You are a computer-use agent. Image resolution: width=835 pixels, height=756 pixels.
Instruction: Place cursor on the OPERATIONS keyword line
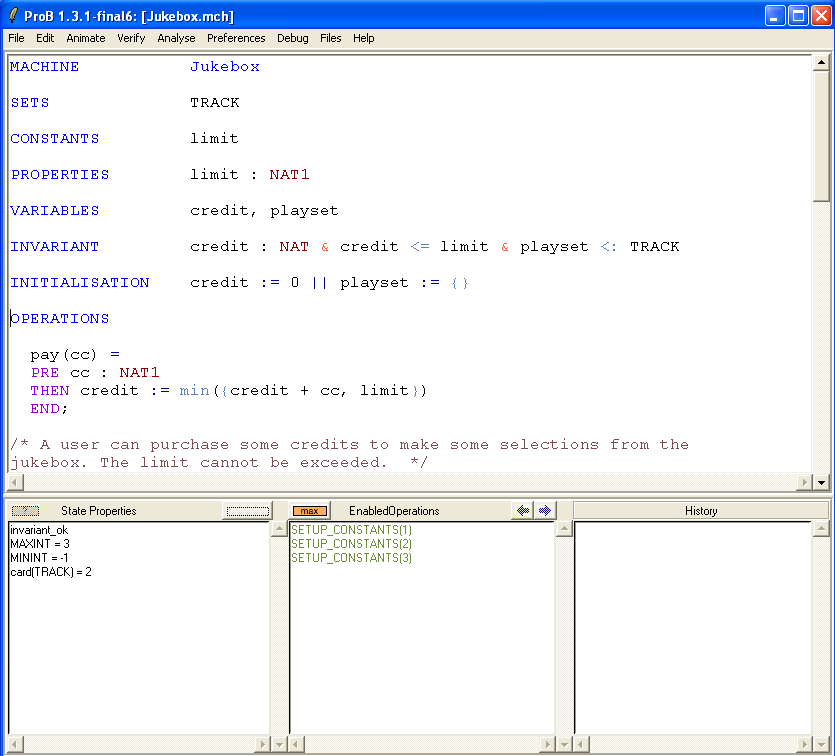point(60,319)
